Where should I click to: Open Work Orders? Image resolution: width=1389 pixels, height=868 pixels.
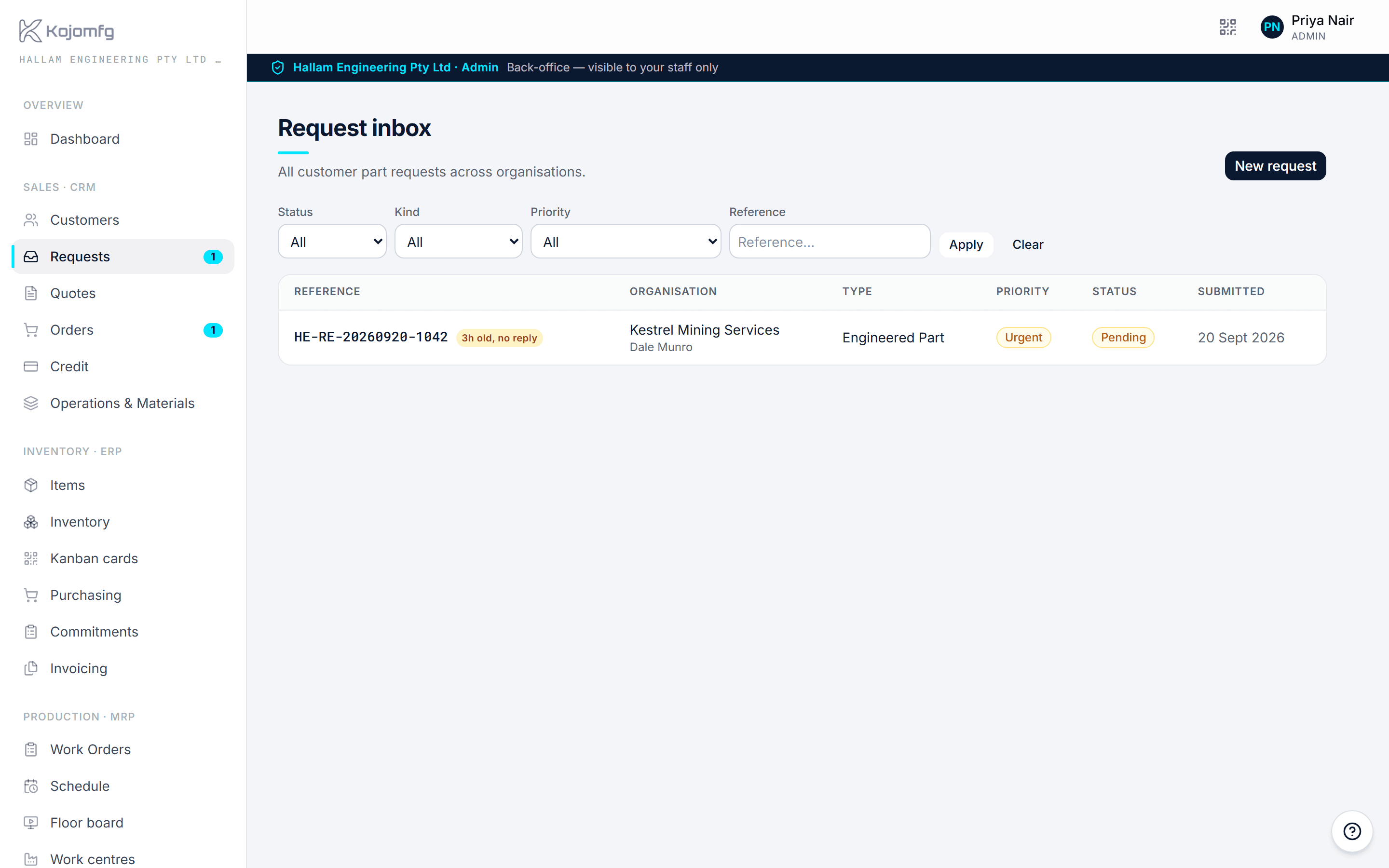pos(123,749)
